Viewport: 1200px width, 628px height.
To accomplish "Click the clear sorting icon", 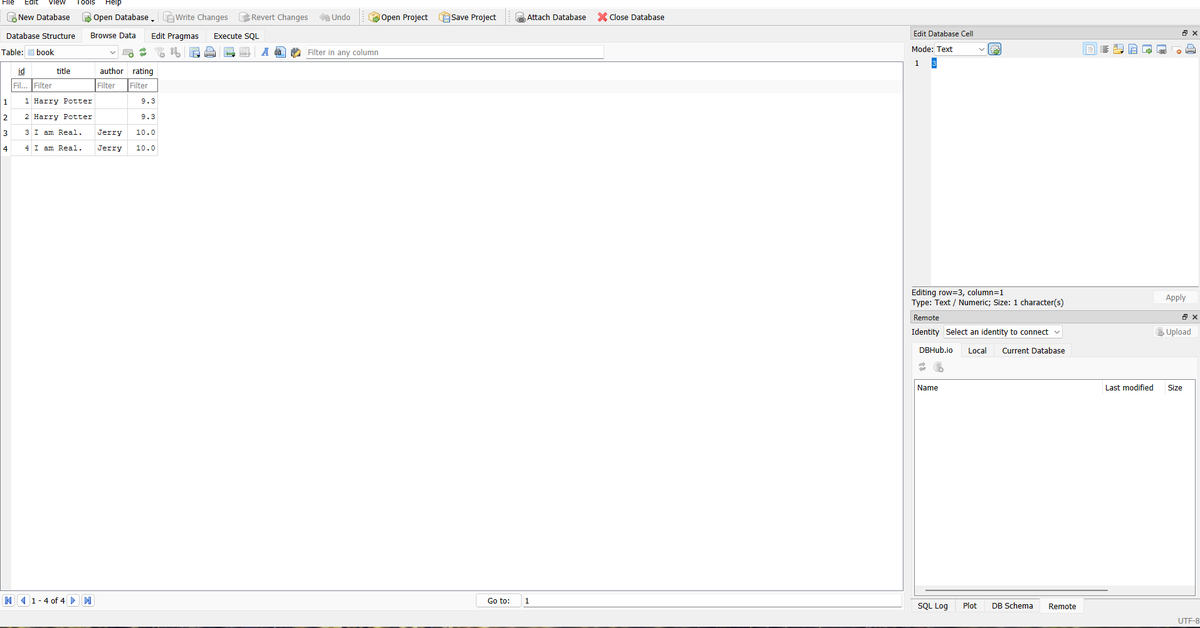I will pyautogui.click(x=175, y=52).
